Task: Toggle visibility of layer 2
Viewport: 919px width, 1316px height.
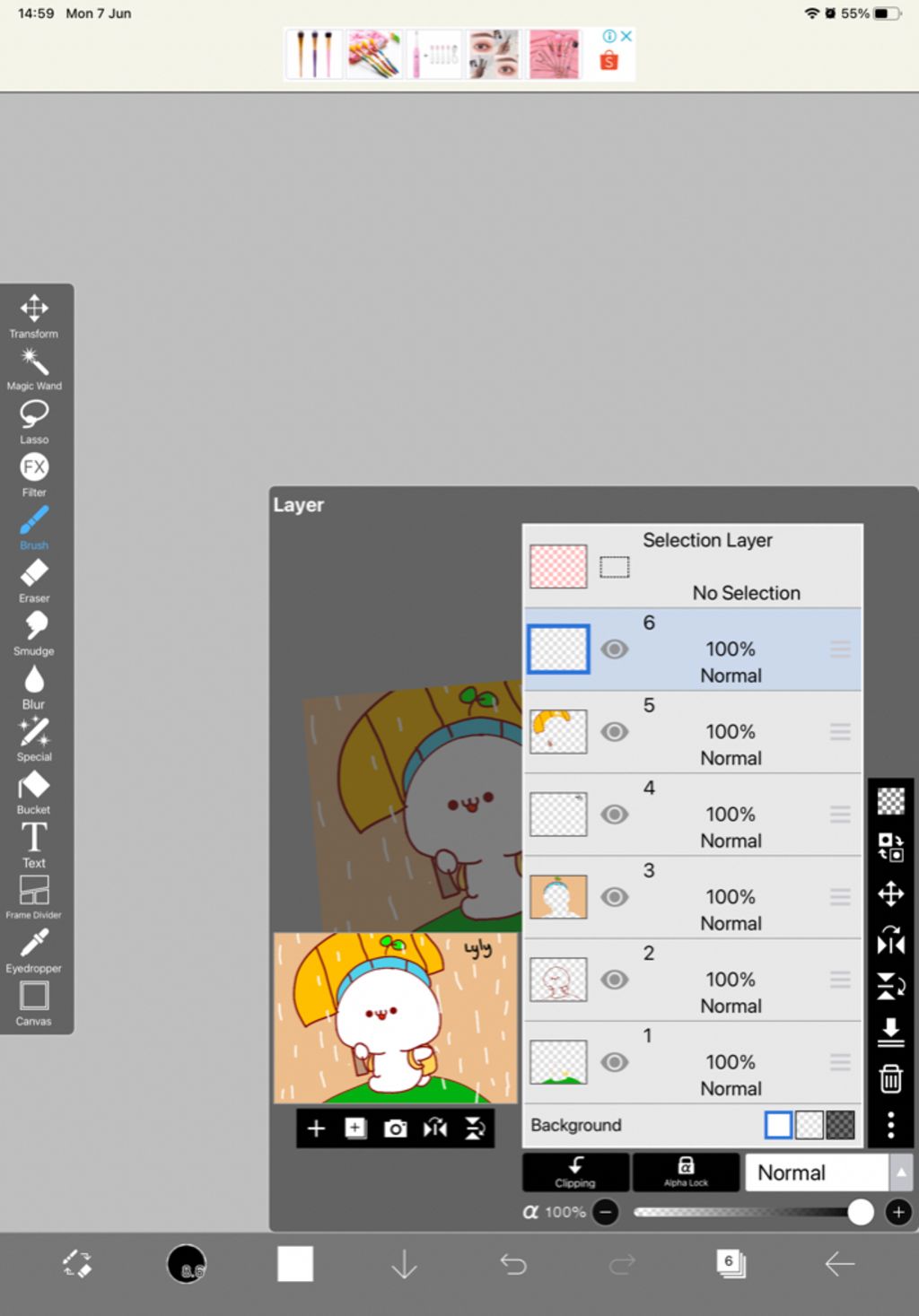Action: pyautogui.click(x=614, y=979)
